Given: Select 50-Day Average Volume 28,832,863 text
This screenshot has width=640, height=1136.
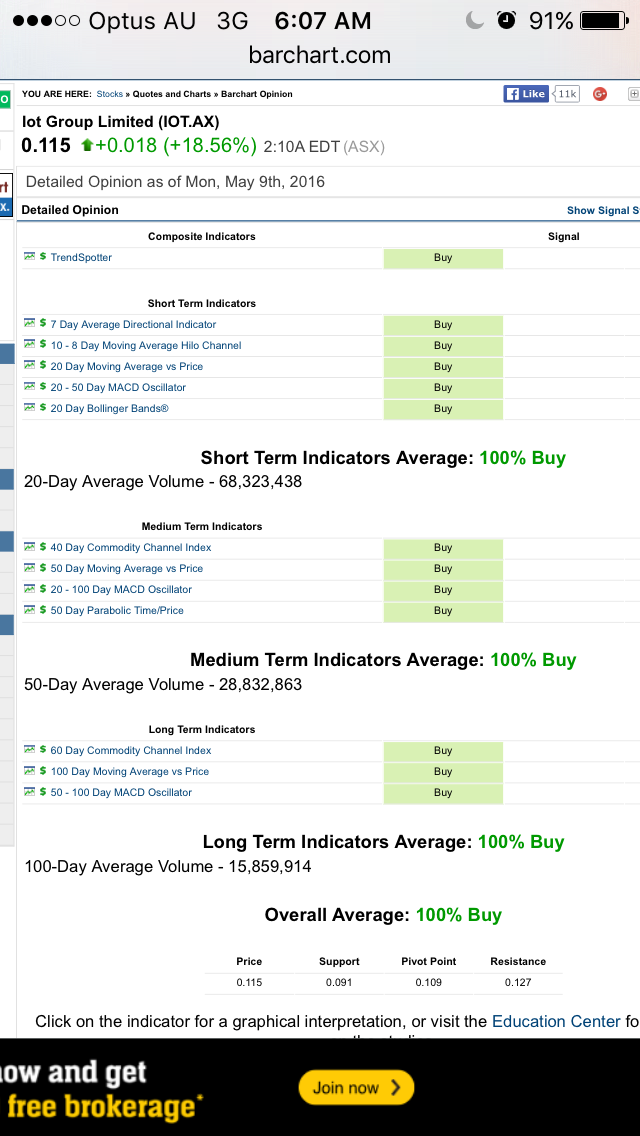Looking at the screenshot, I should [163, 684].
